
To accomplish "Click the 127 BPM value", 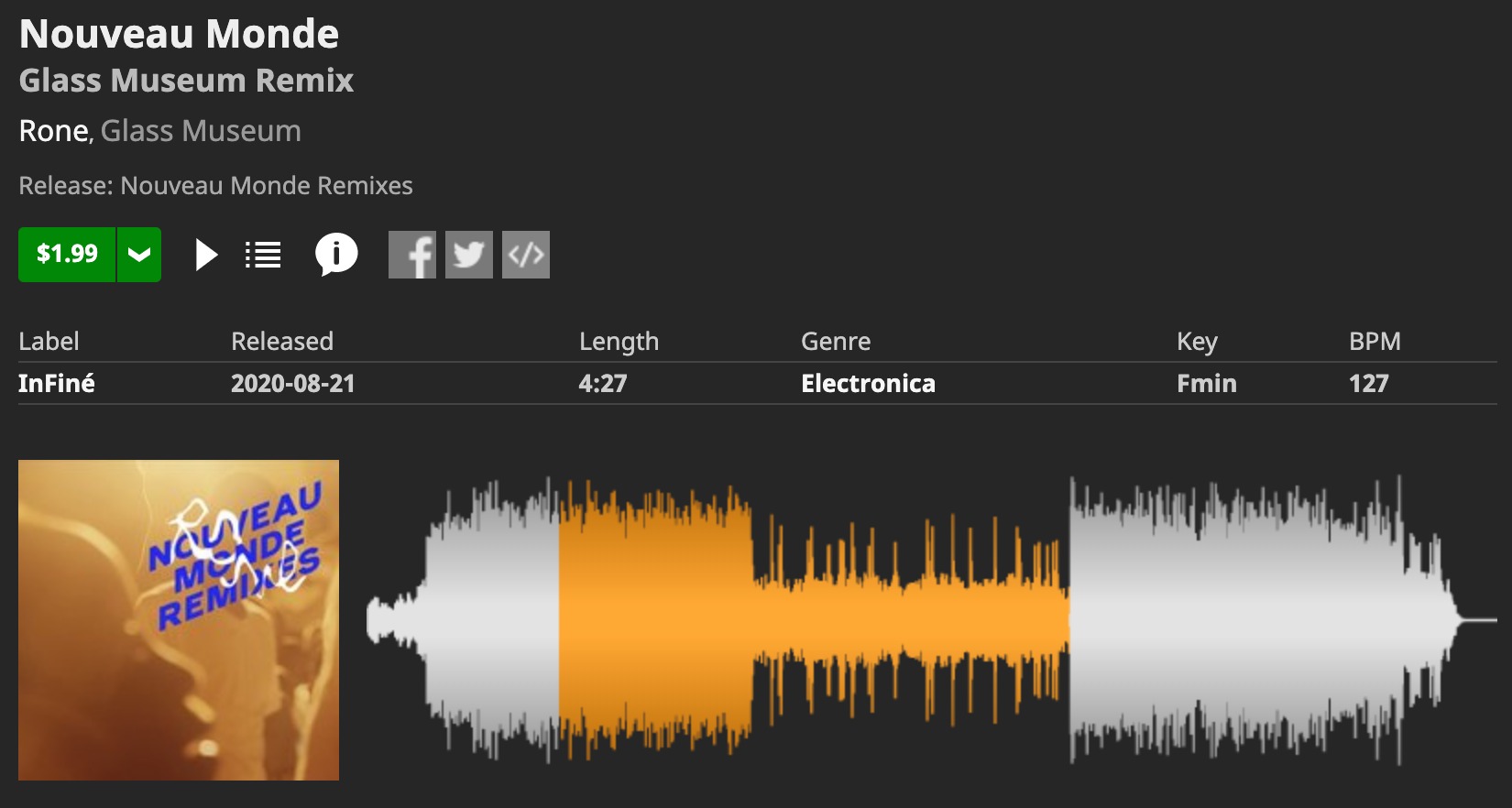I will (1369, 383).
